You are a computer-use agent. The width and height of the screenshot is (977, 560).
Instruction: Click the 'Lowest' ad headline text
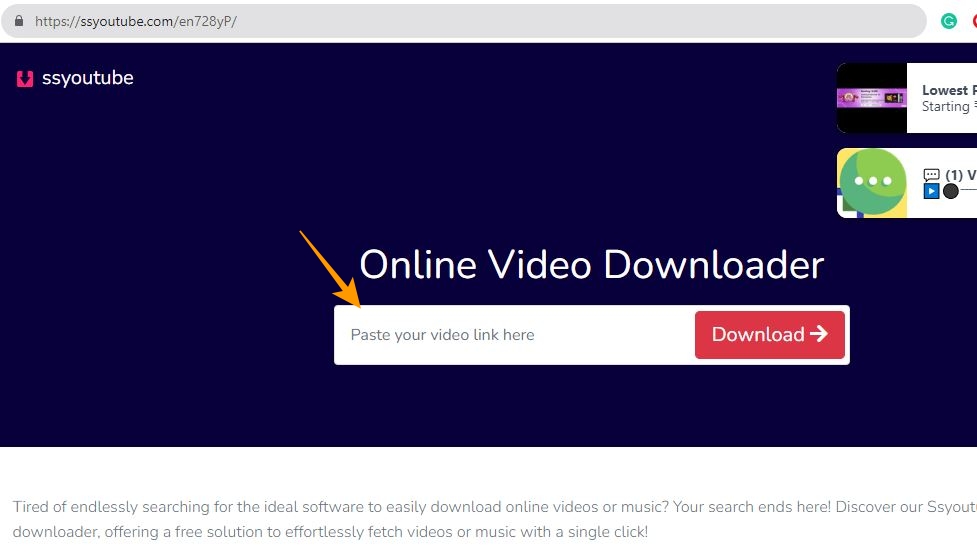(x=949, y=90)
